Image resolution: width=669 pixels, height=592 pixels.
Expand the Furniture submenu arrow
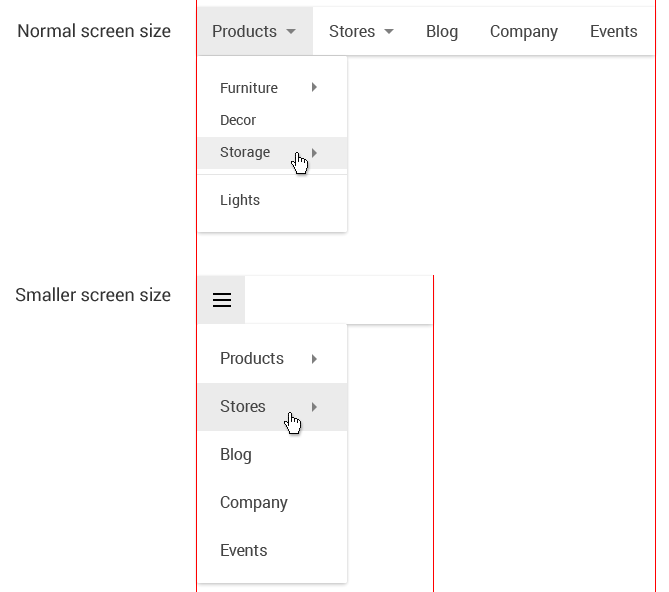314,88
